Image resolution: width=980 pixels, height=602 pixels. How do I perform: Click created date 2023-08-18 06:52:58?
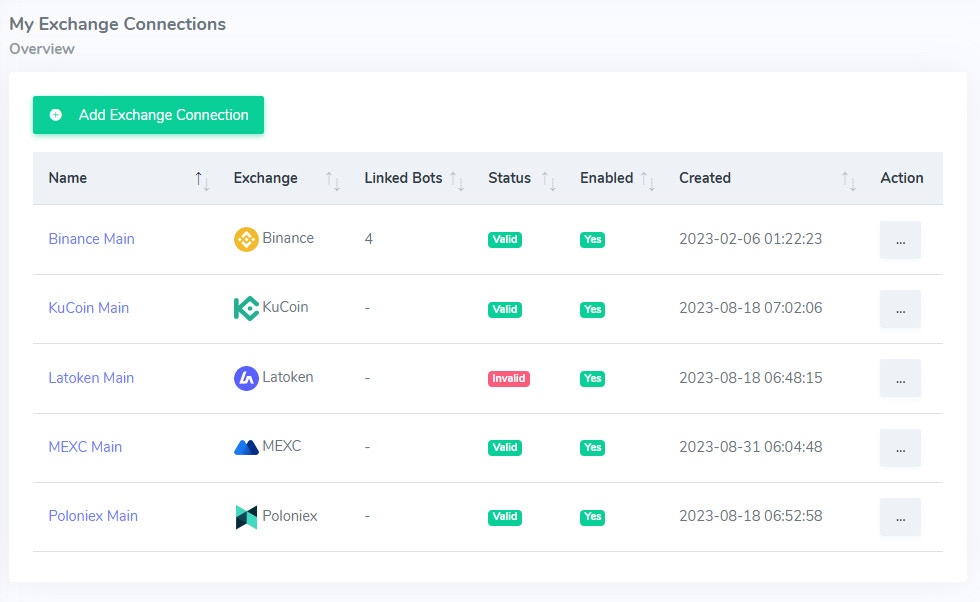[751, 516]
